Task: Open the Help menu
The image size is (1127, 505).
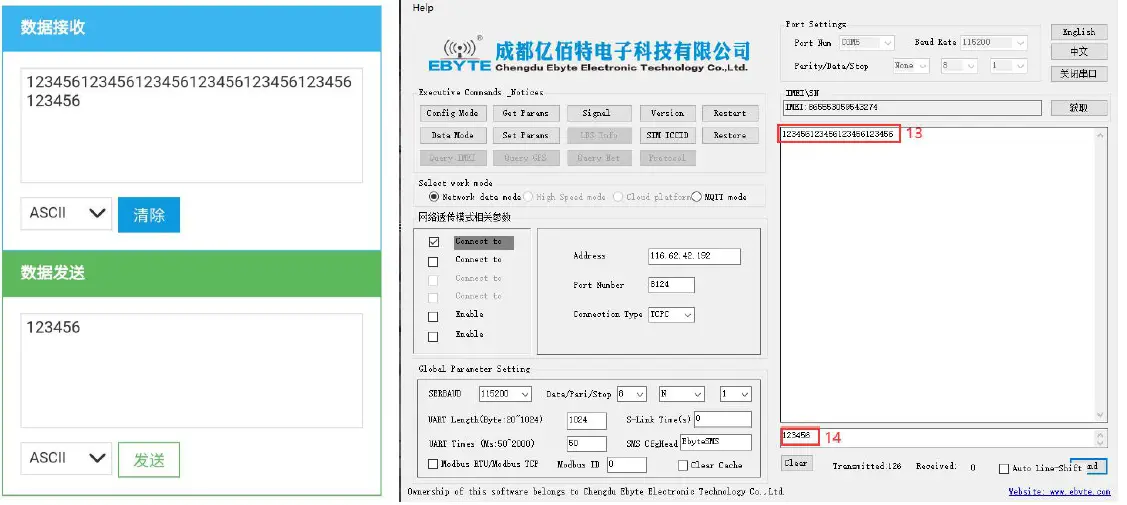Action: click(423, 8)
